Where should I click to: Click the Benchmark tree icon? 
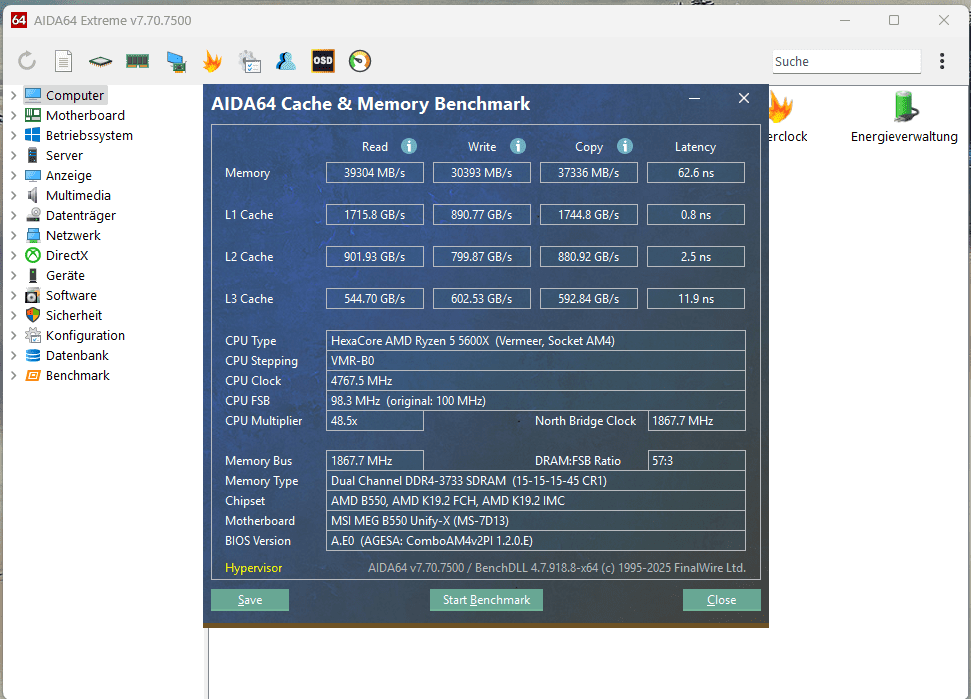pyautogui.click(x=33, y=375)
